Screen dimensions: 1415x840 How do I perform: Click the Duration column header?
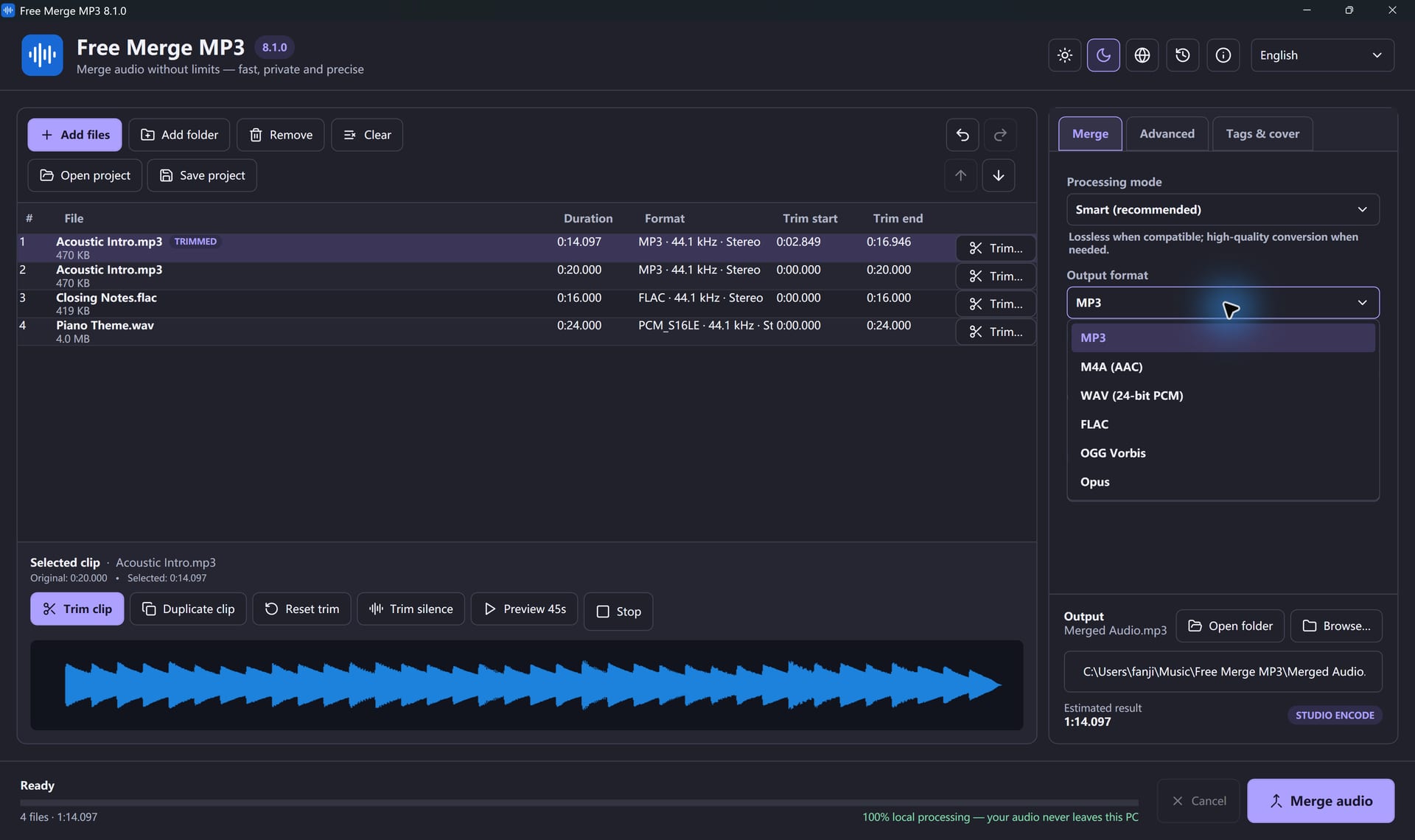[587, 218]
